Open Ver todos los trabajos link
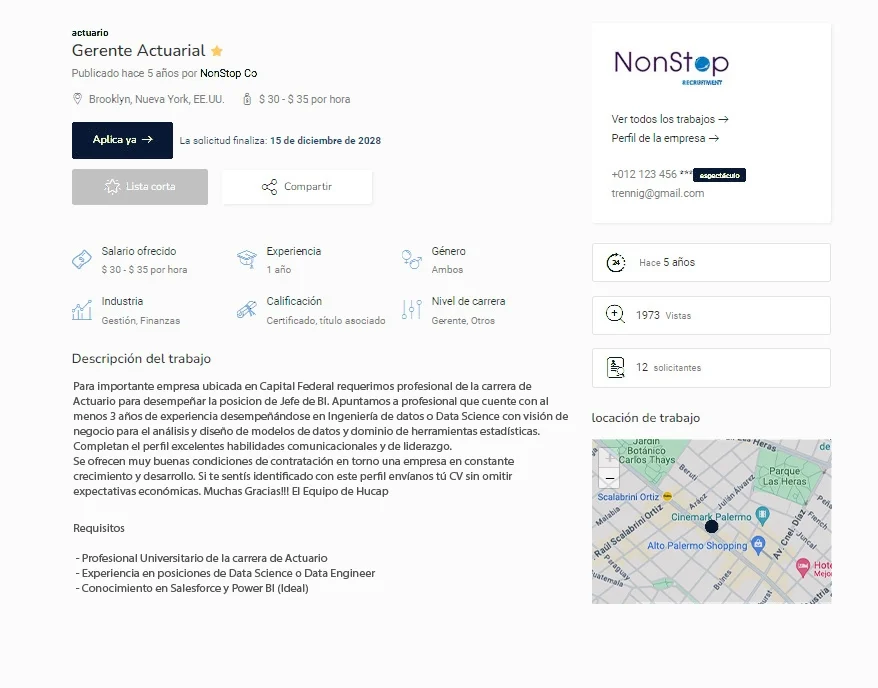 coord(670,119)
